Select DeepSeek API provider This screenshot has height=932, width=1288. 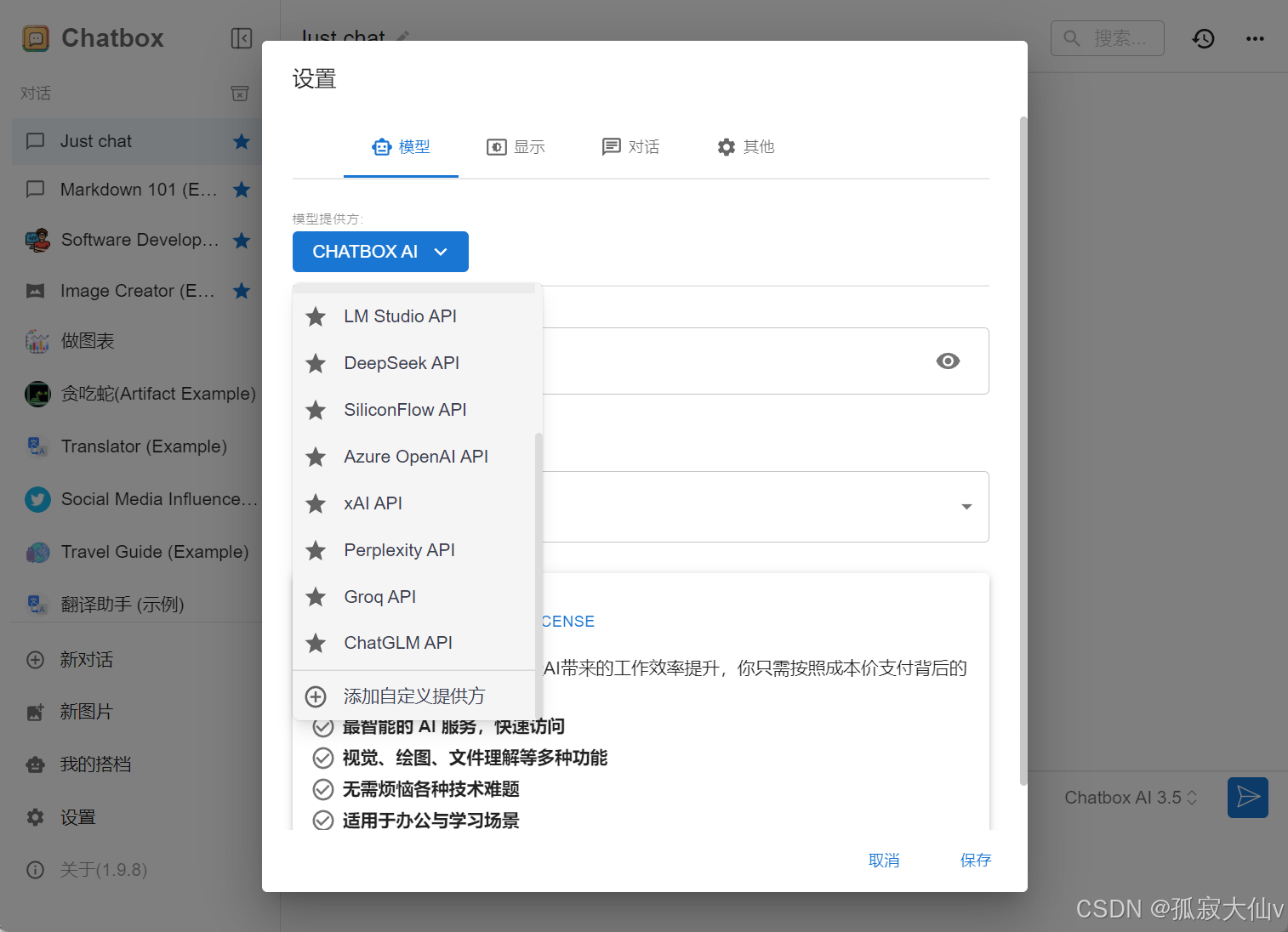[x=413, y=363]
